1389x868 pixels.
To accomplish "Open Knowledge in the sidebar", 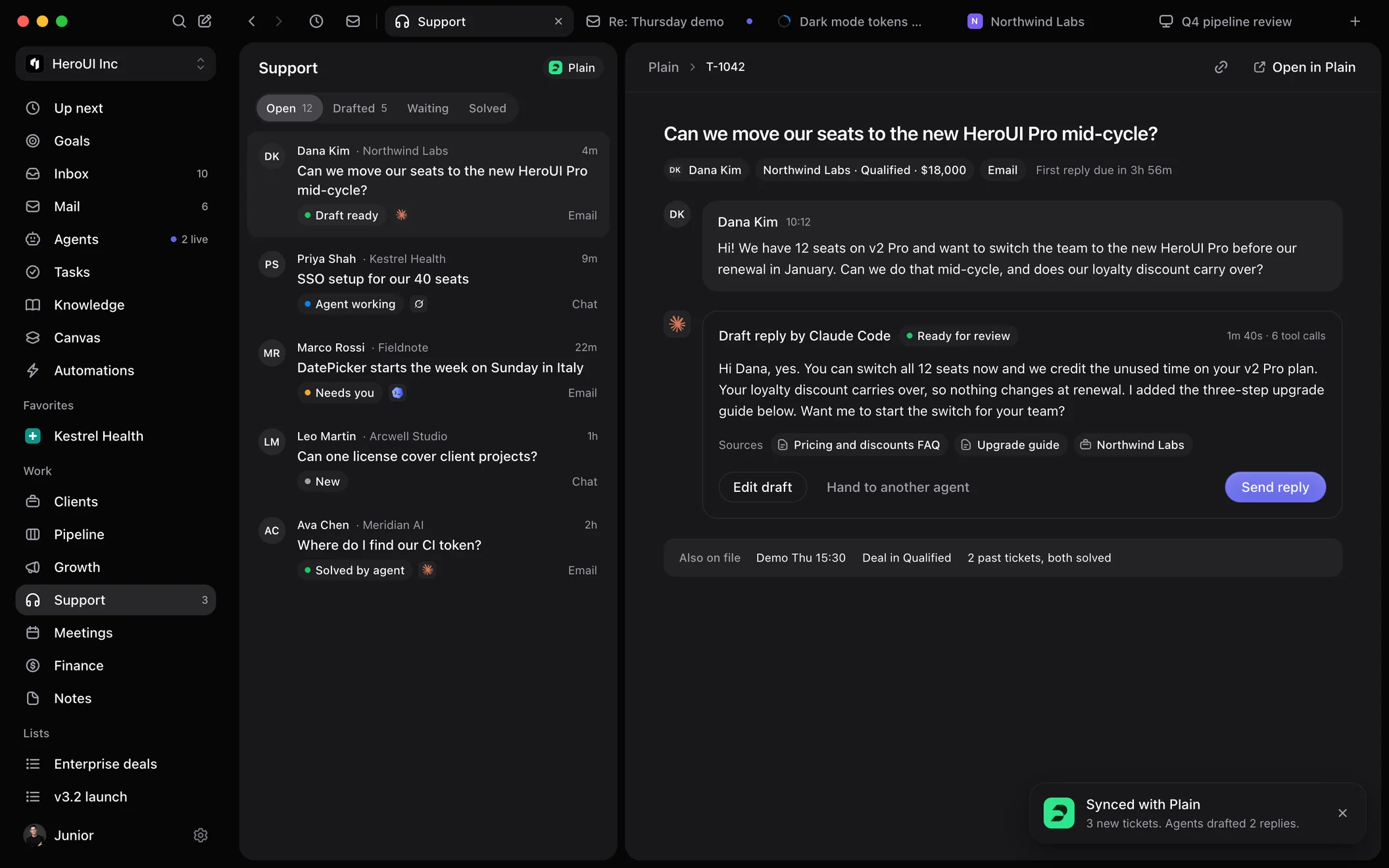I will point(116,304).
